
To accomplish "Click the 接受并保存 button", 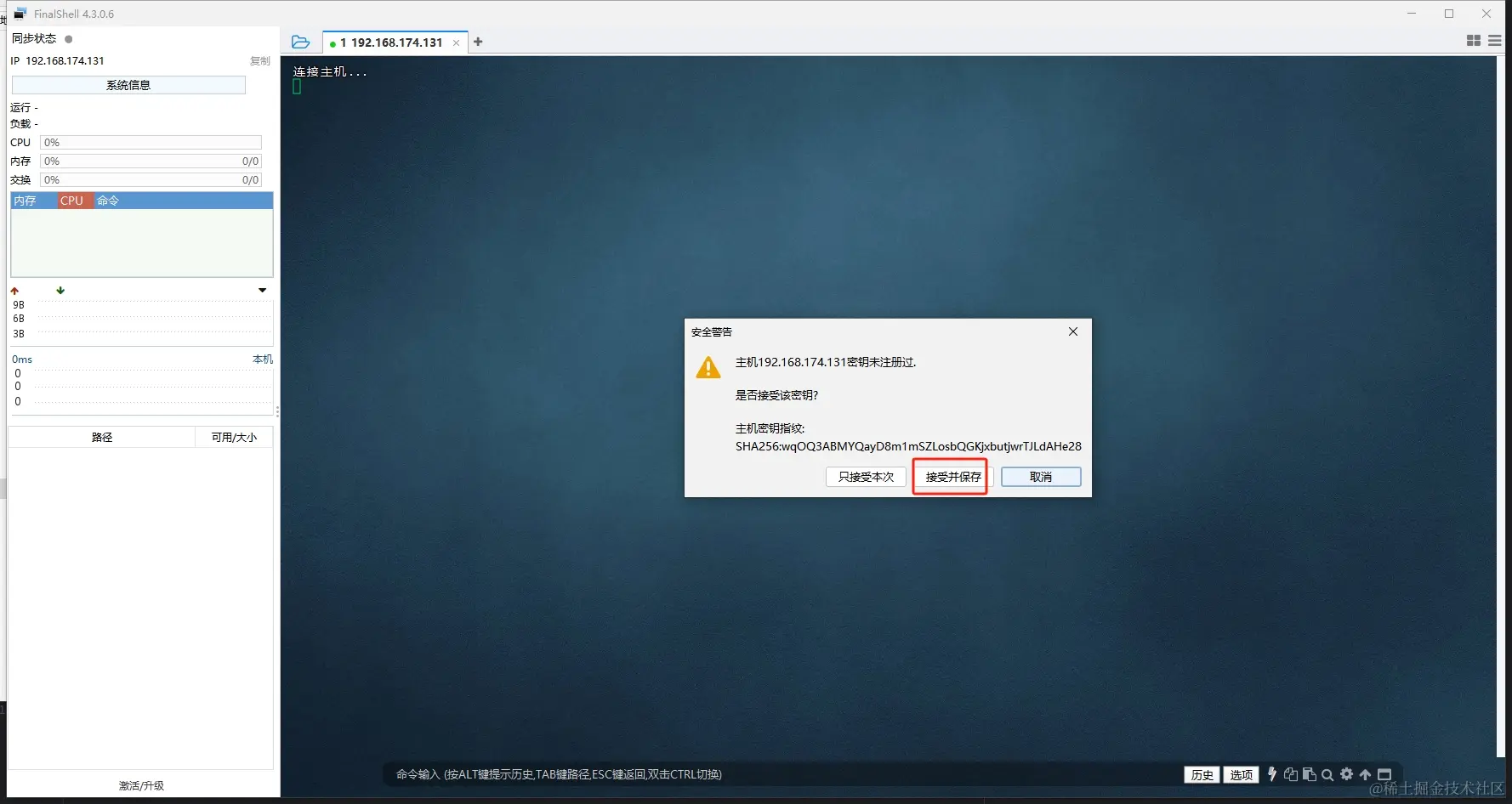I will [953, 477].
